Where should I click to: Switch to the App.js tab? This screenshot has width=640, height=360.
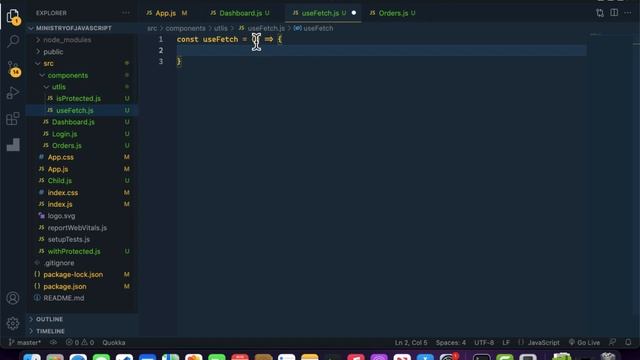(x=167, y=13)
